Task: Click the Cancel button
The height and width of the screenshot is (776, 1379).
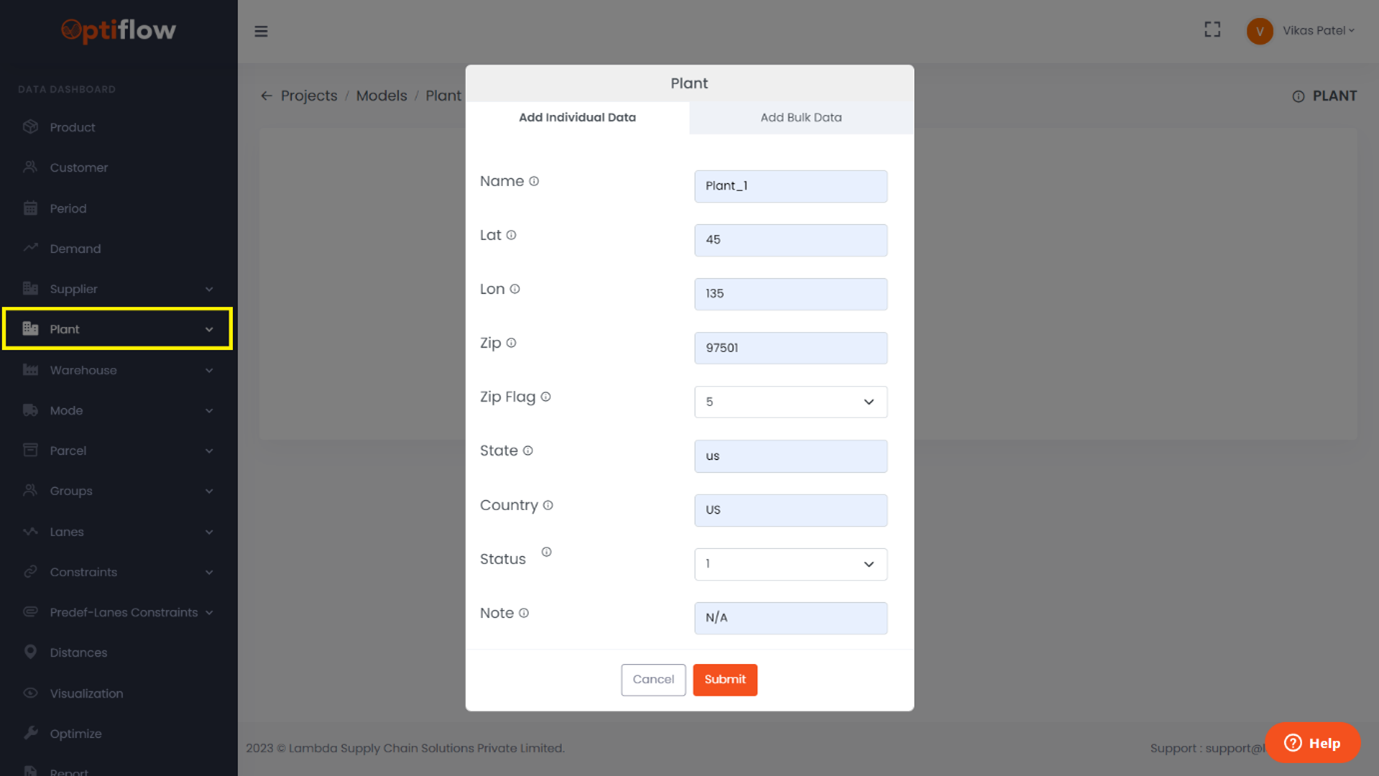Action: tap(653, 680)
